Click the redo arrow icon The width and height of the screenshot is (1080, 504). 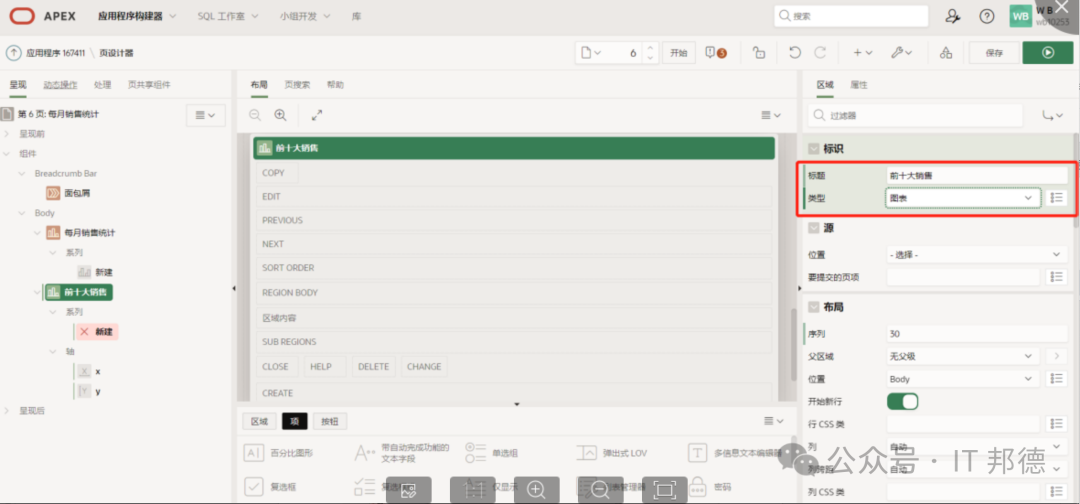820,52
